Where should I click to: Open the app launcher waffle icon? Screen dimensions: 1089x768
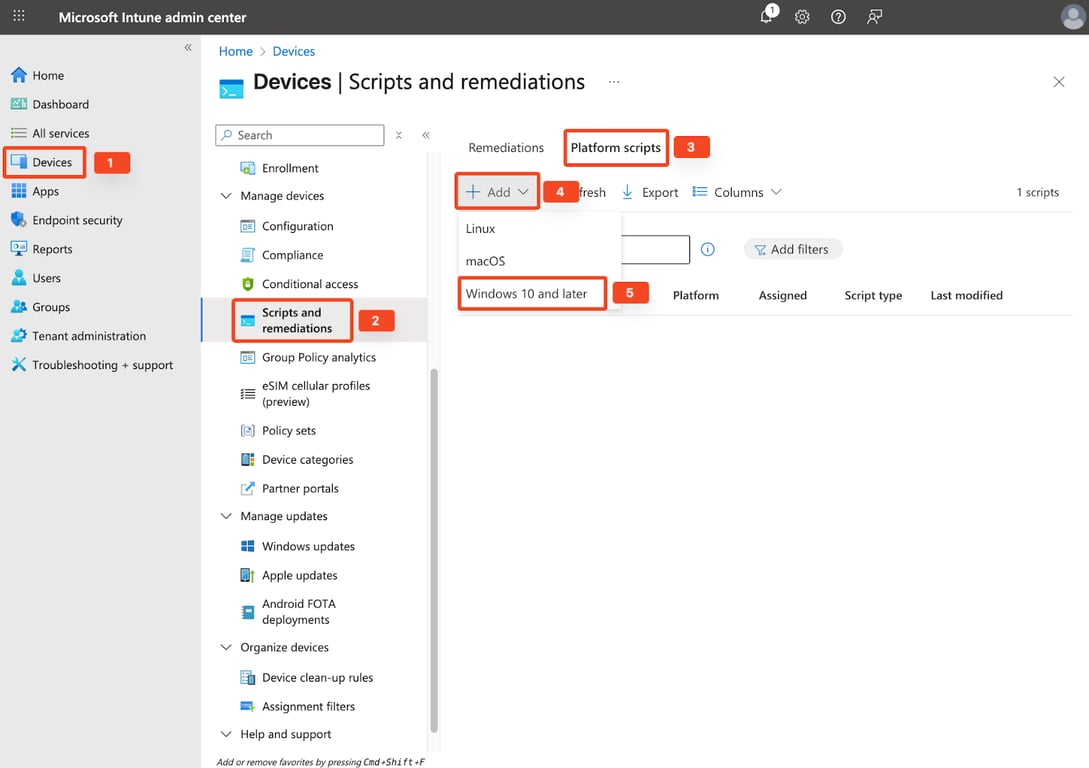[x=19, y=17]
